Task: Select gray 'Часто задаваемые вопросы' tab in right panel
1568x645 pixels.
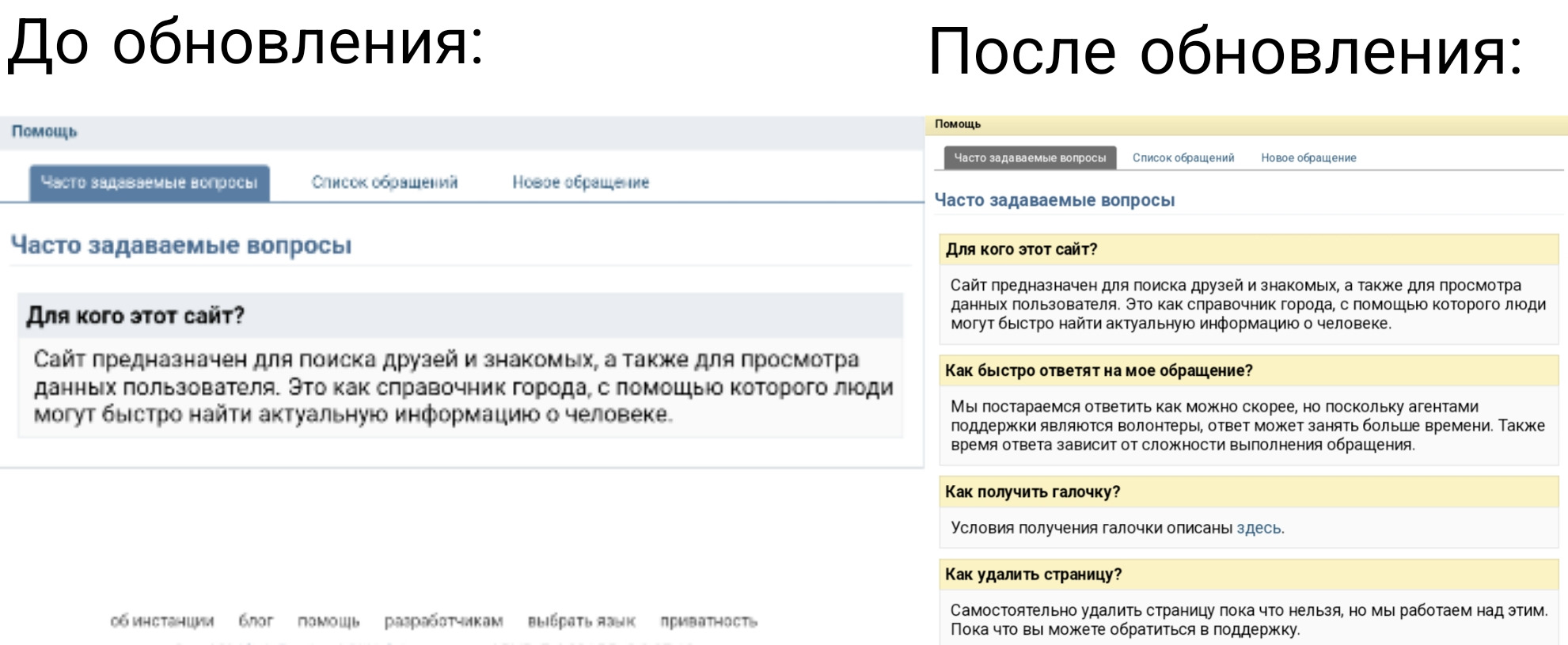Action: click(x=1030, y=157)
